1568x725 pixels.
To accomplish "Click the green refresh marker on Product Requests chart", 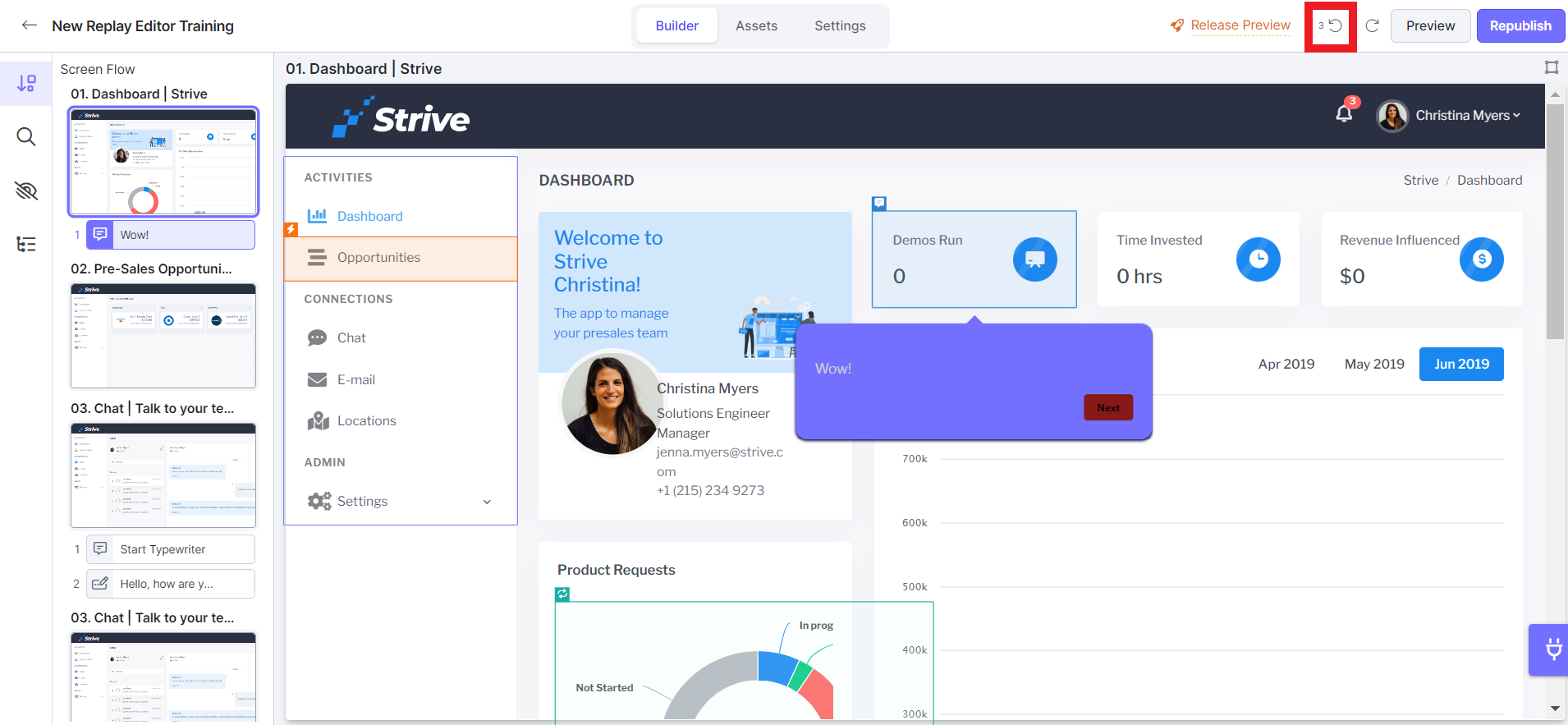I will coord(562,594).
